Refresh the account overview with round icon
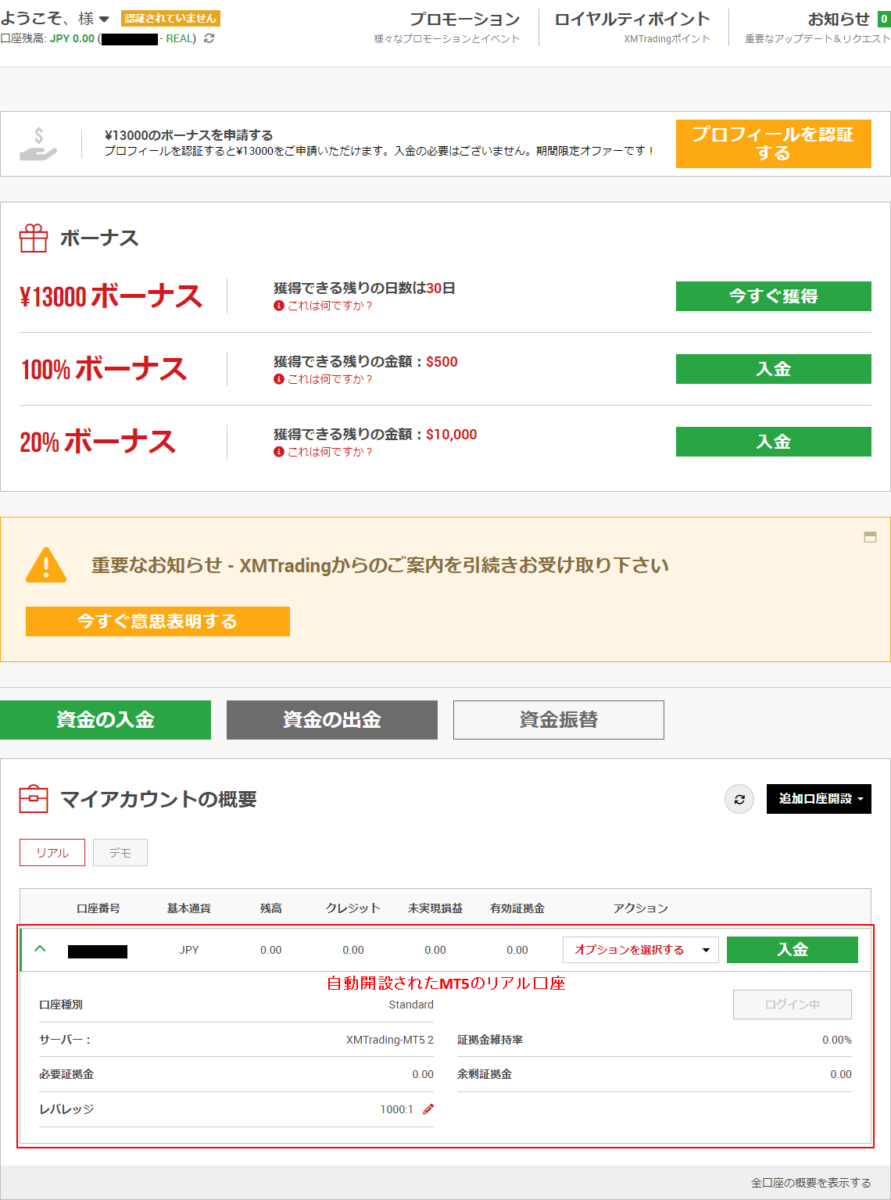 click(739, 799)
